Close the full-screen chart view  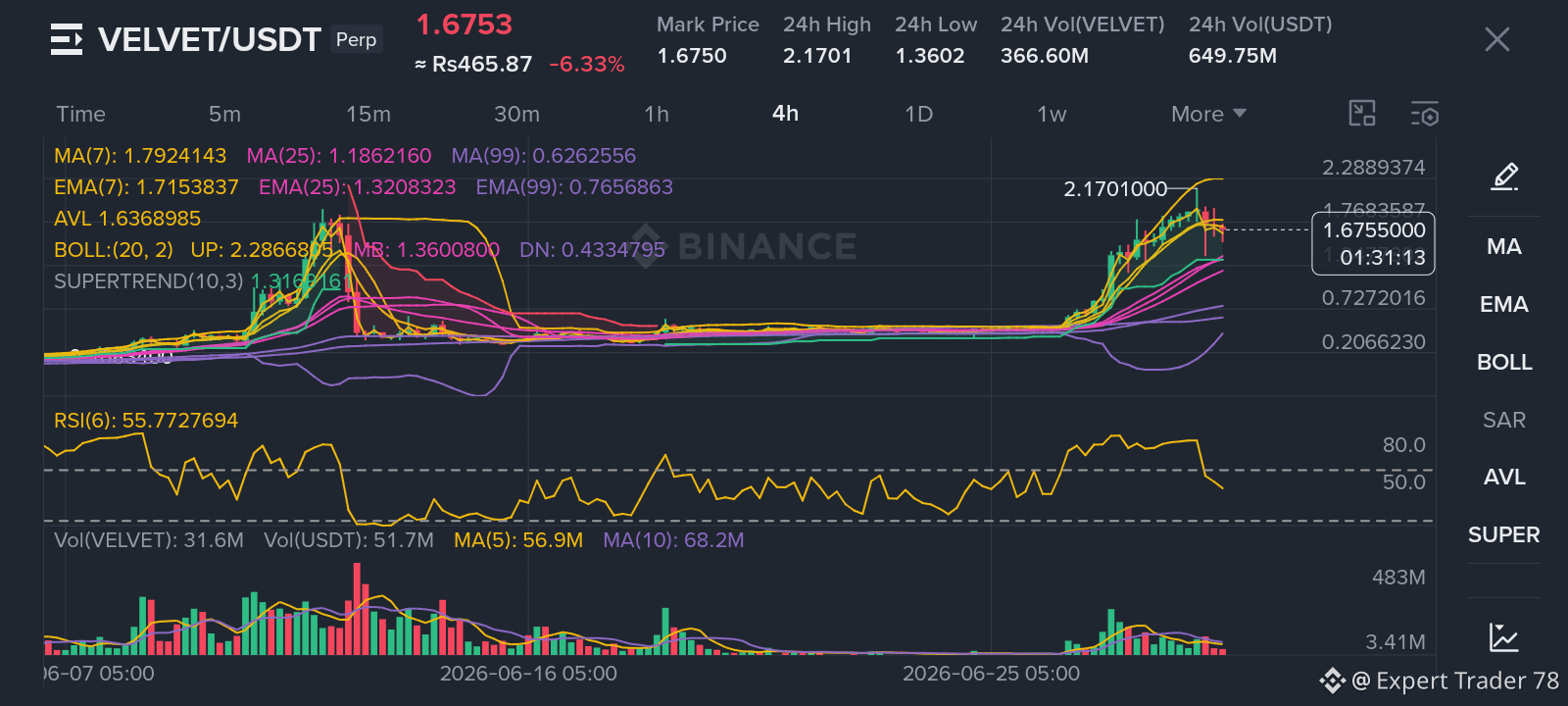1496,39
